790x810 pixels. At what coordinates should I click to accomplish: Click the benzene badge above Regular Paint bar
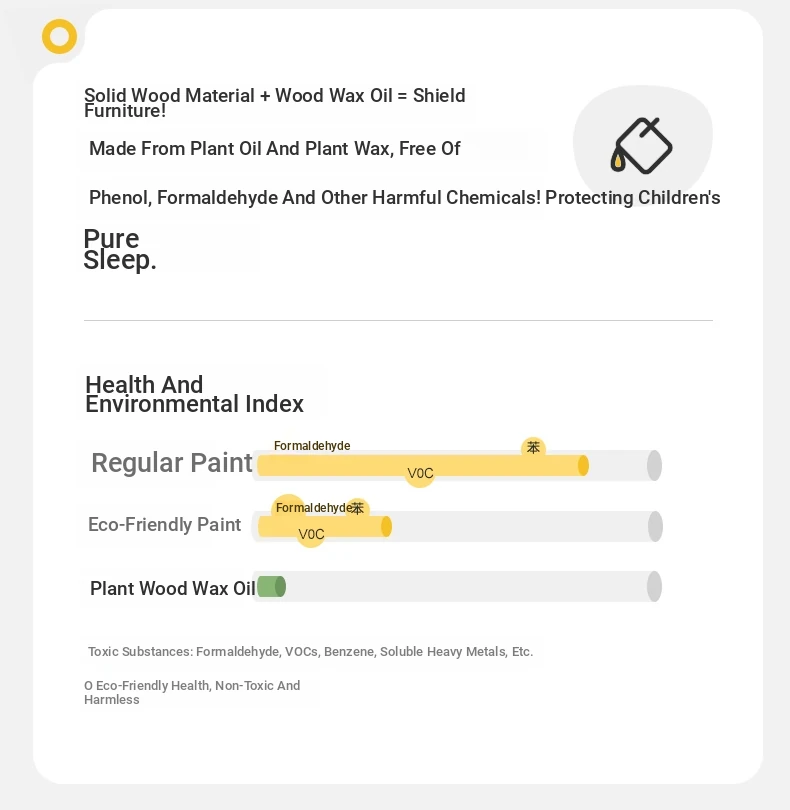coord(533,447)
